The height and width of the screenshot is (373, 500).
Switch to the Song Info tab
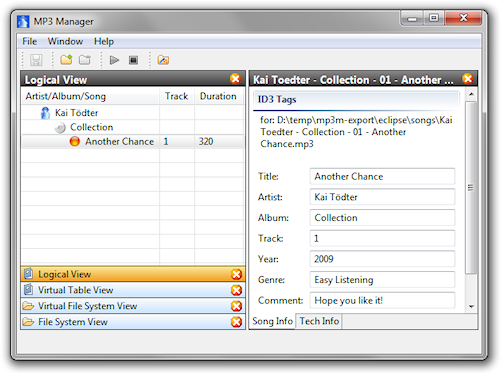point(272,321)
